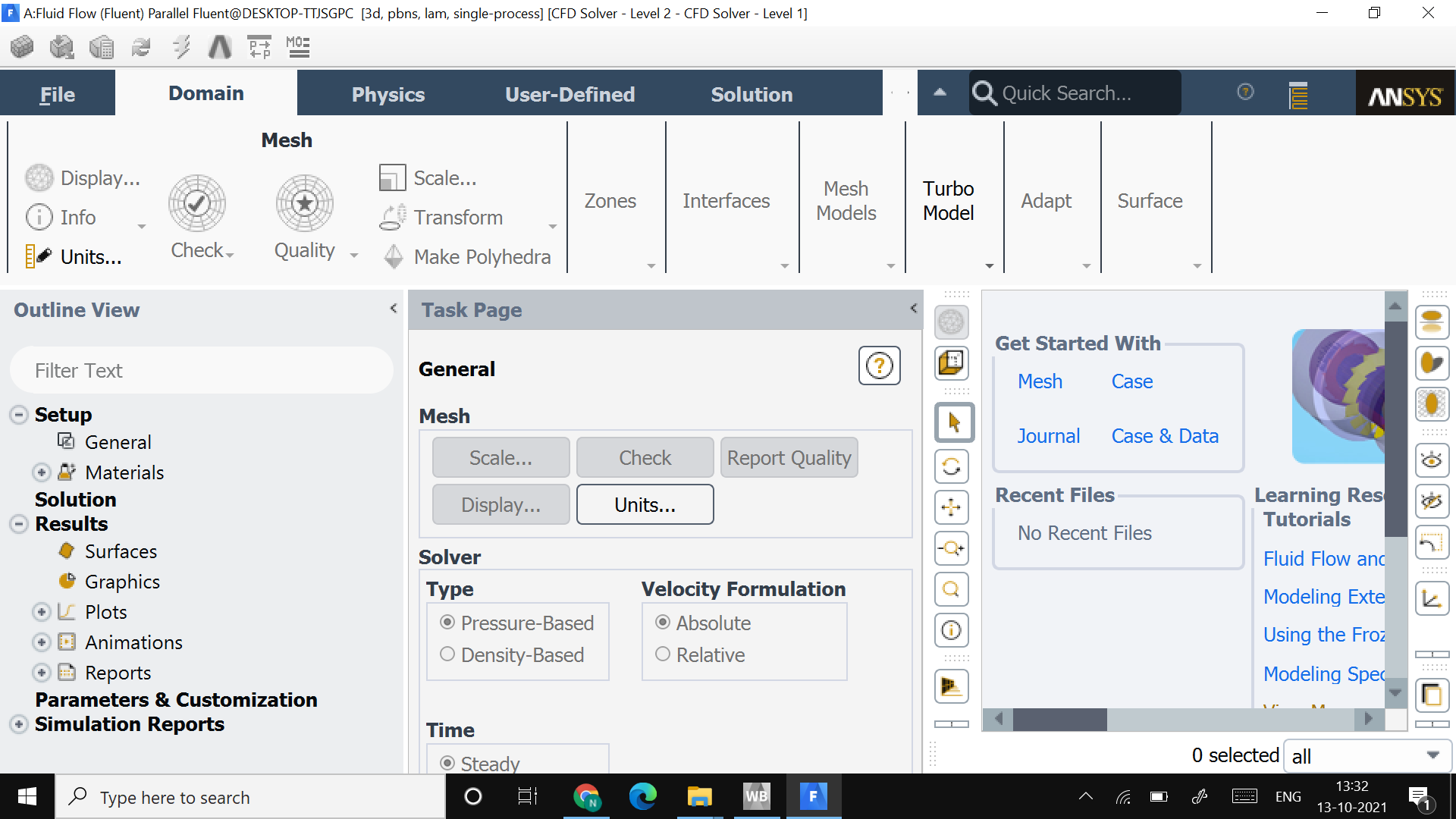Select the pointer selection tool in graphics toolbar
Screen dimensions: 1456x819
pyautogui.click(x=954, y=422)
